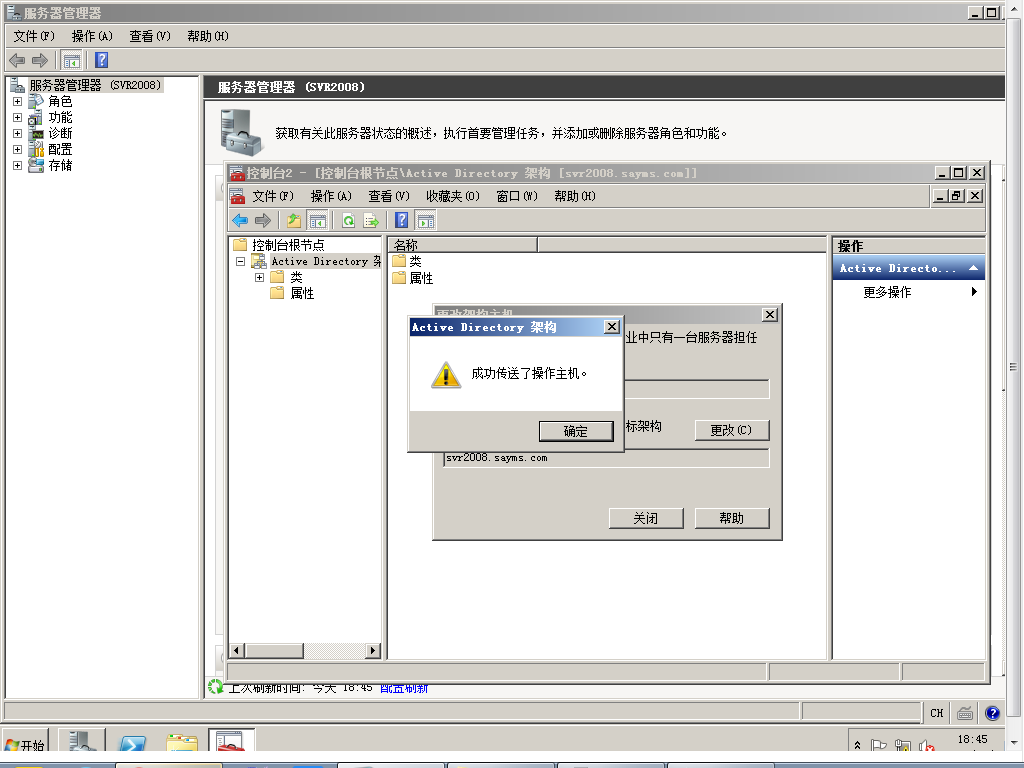This screenshot has height=768, width=1024.
Task: Open 收藏夹(O) menu in console window
Action: click(452, 196)
